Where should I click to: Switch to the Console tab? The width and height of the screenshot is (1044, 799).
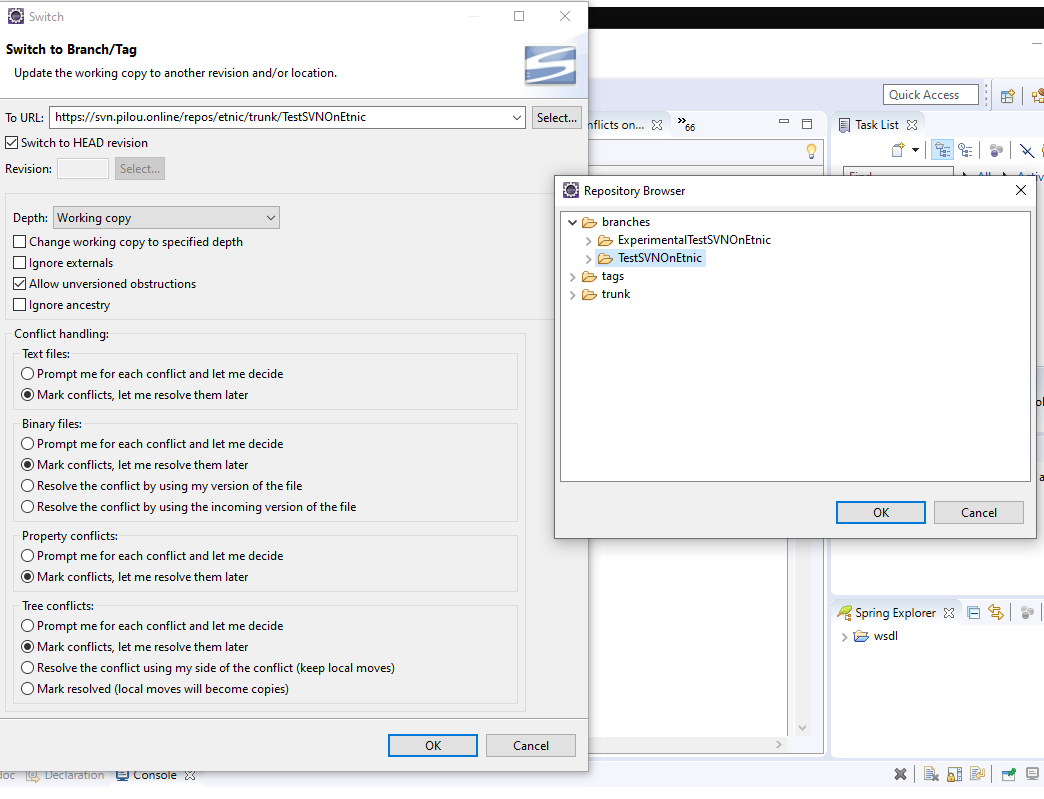point(154,775)
